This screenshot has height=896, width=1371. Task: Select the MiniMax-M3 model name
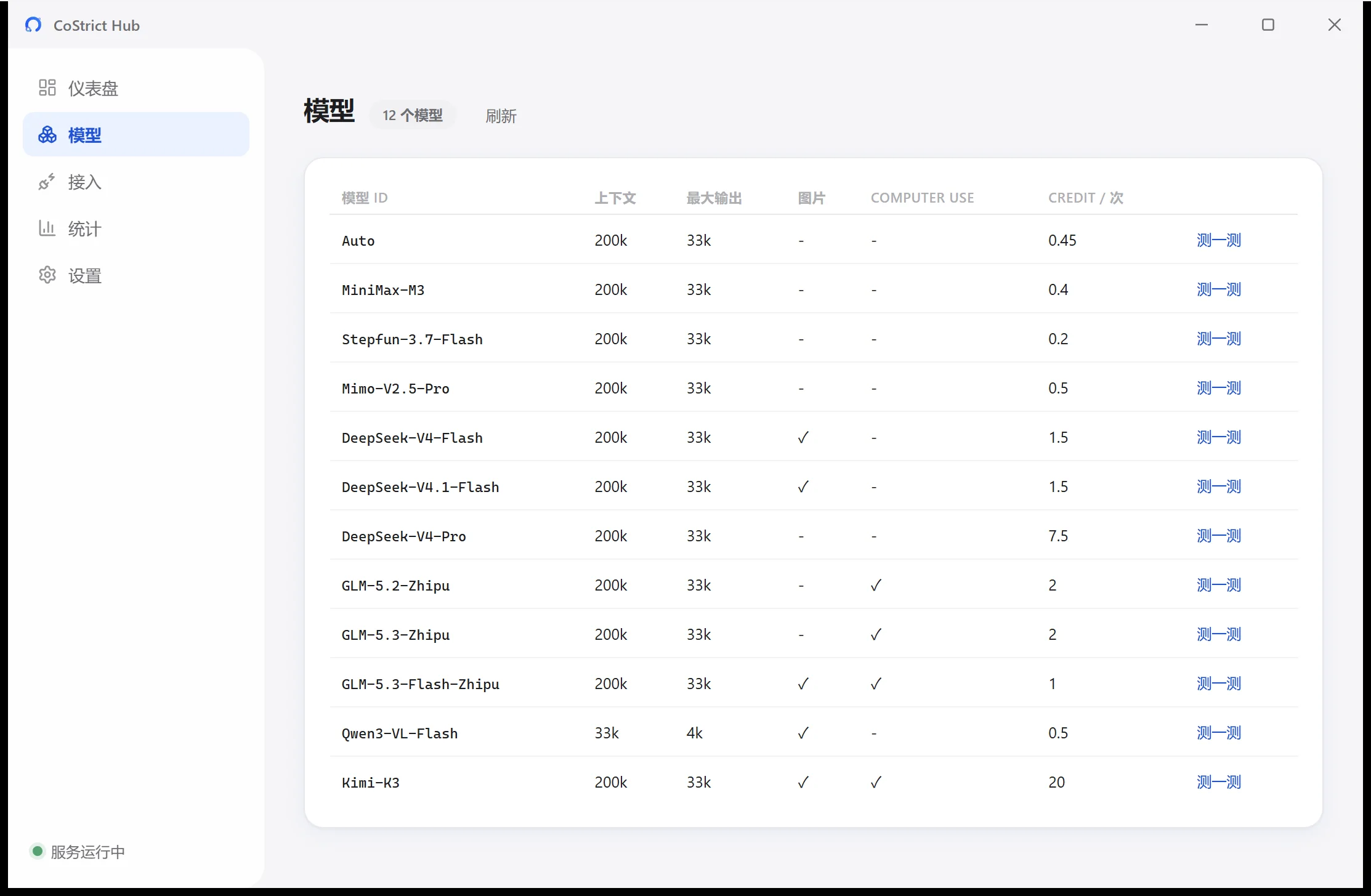tap(383, 290)
